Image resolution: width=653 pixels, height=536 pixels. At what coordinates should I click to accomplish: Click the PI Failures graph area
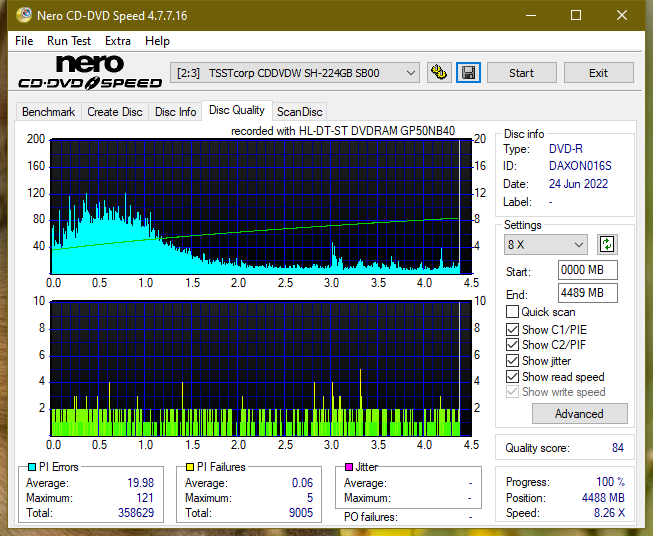[261, 369]
